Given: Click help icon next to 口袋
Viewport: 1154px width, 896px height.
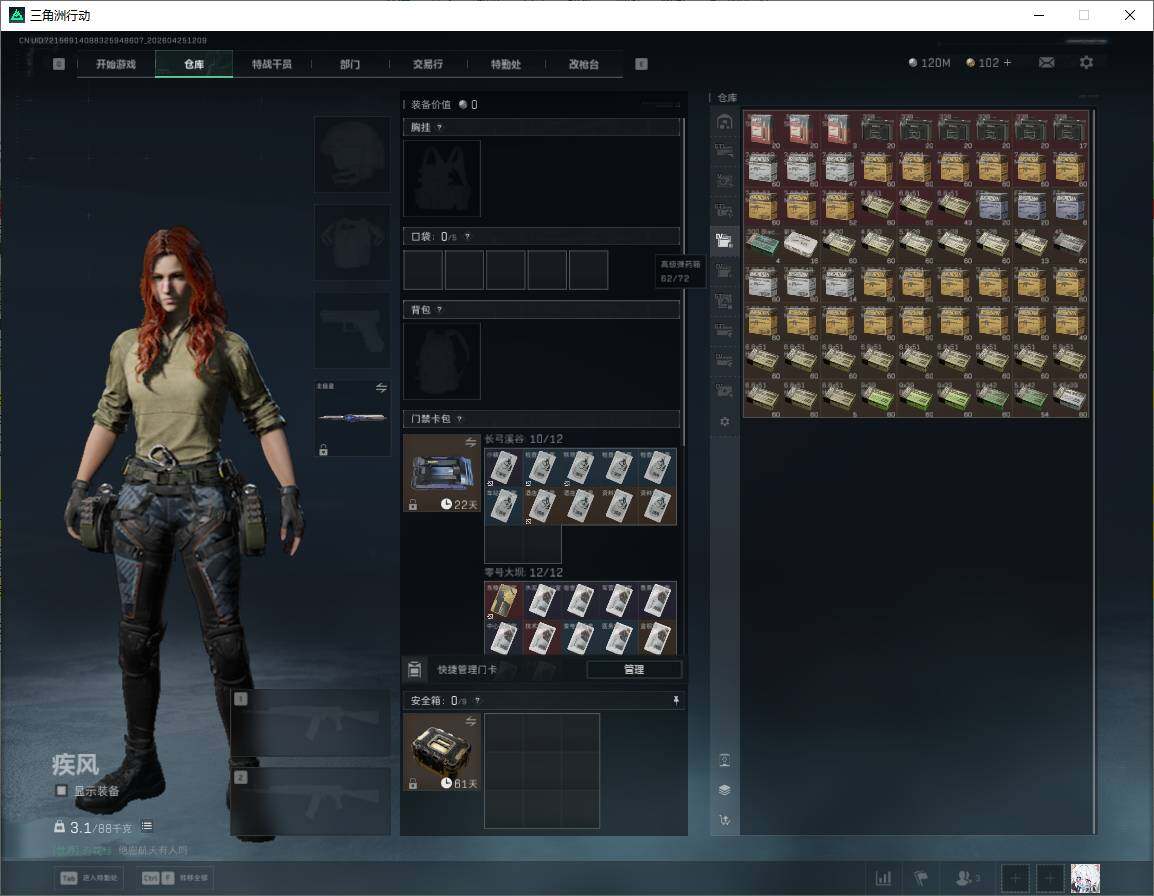Looking at the screenshot, I should click(467, 237).
